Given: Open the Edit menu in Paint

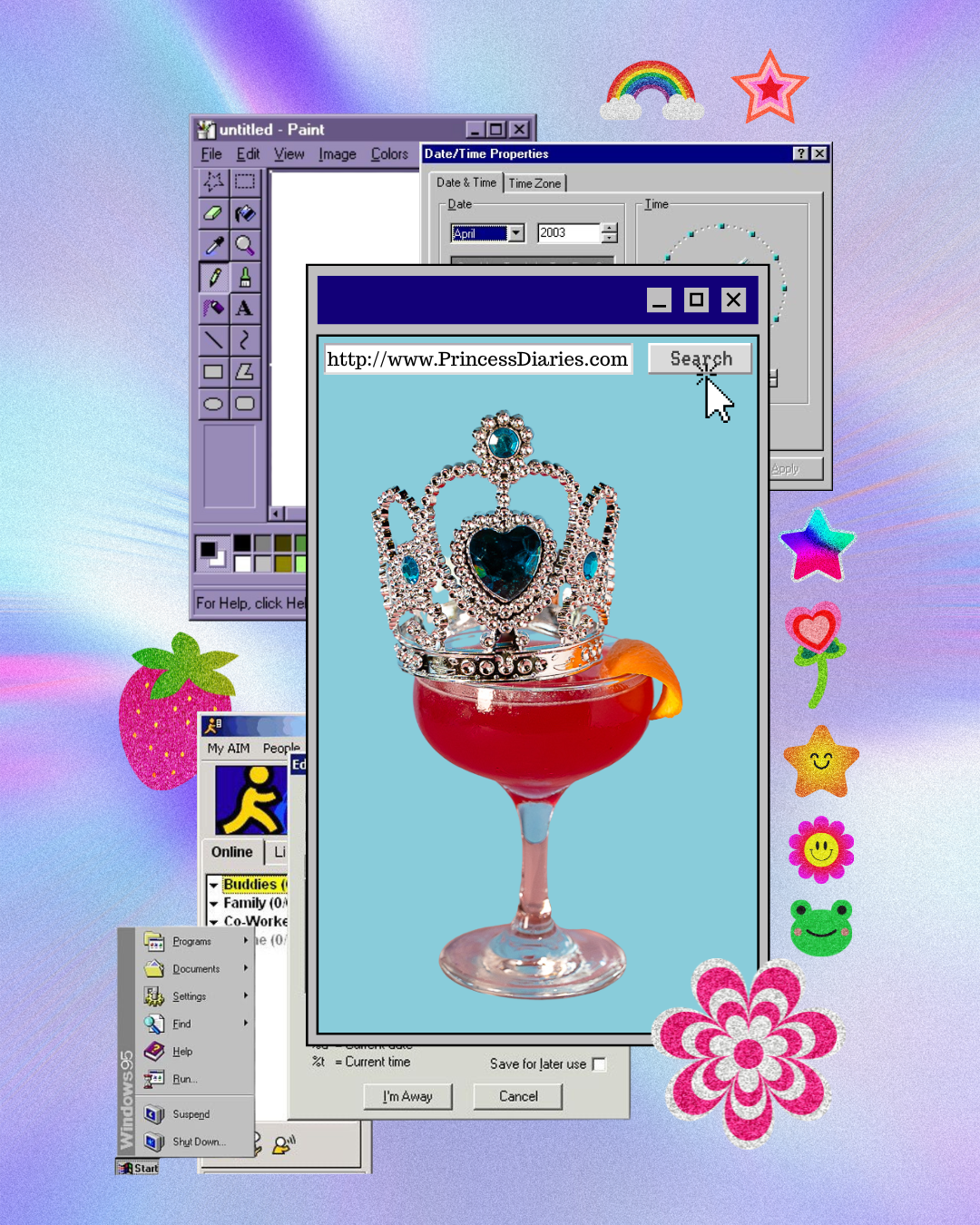Looking at the screenshot, I should 248,154.
